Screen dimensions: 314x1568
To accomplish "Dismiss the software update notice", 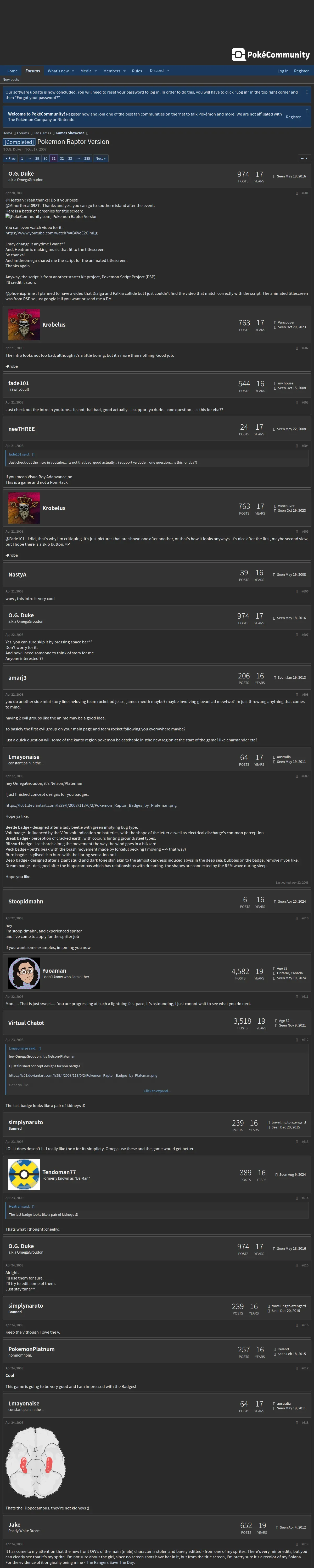I will coord(307,92).
